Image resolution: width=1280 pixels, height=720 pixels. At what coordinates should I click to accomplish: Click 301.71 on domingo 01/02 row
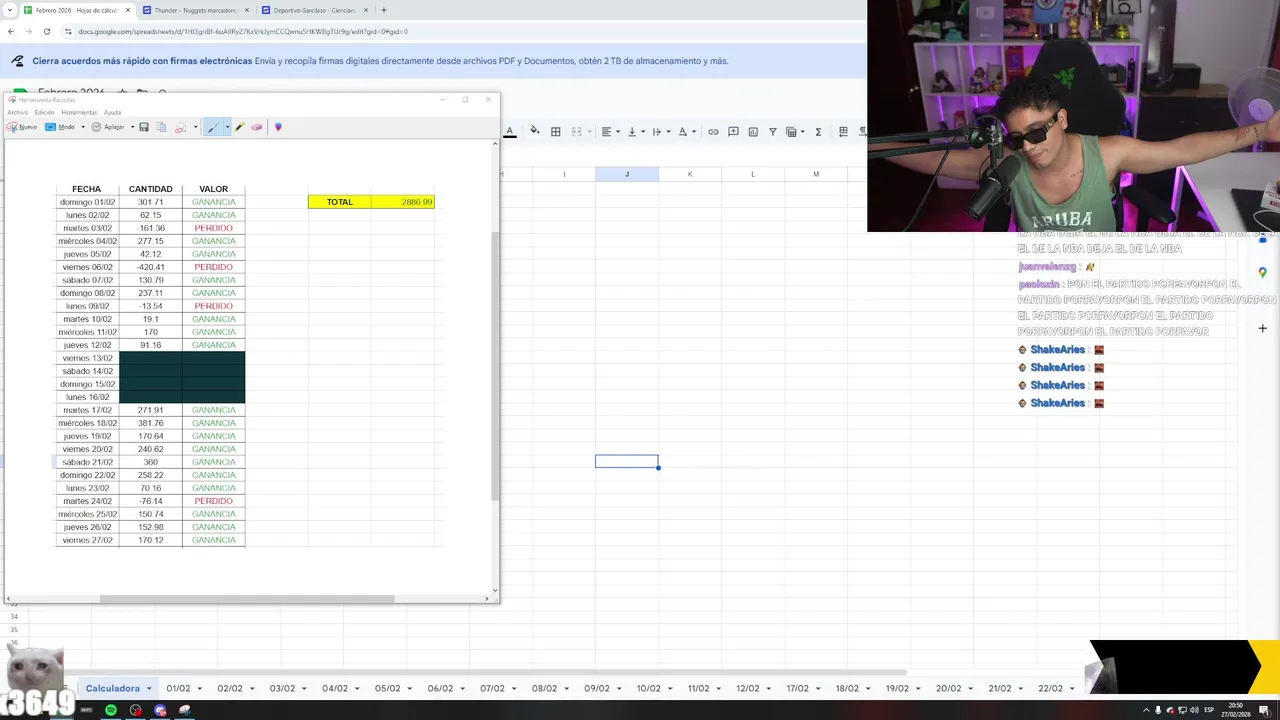tap(150, 202)
